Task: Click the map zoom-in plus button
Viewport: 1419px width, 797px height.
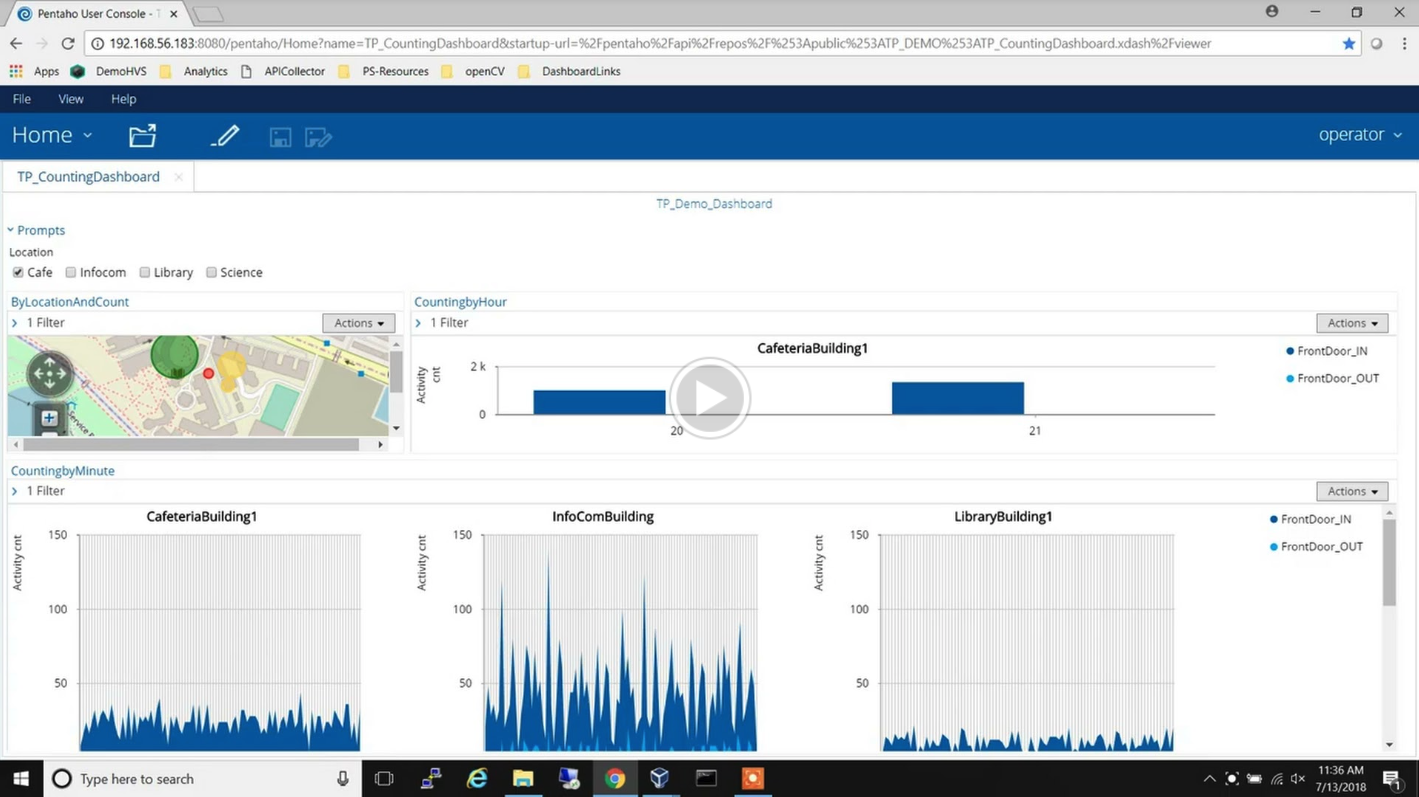Action: point(49,418)
